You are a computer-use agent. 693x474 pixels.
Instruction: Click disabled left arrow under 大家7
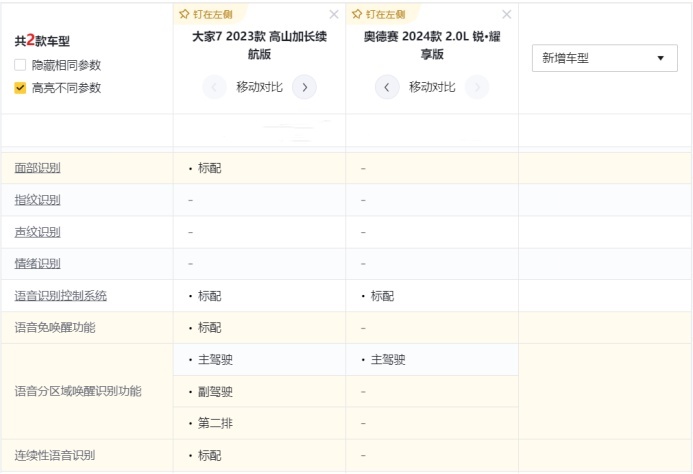[214, 87]
